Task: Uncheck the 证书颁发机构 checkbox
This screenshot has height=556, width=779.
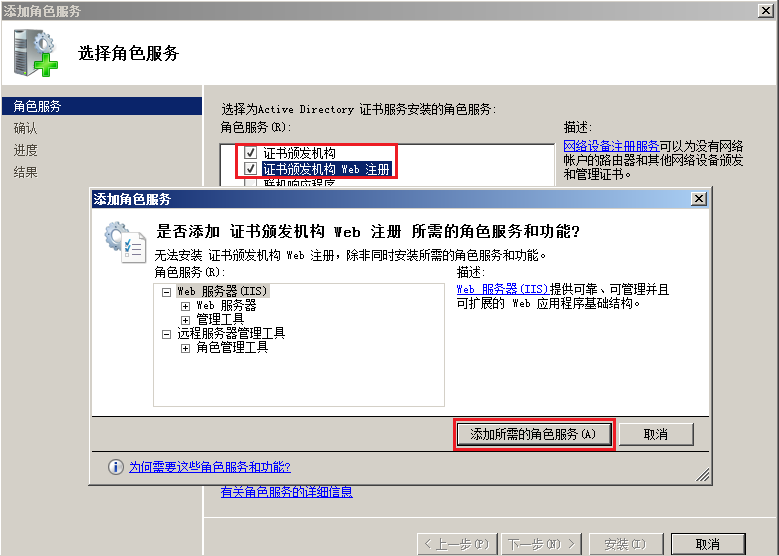Action: point(250,153)
